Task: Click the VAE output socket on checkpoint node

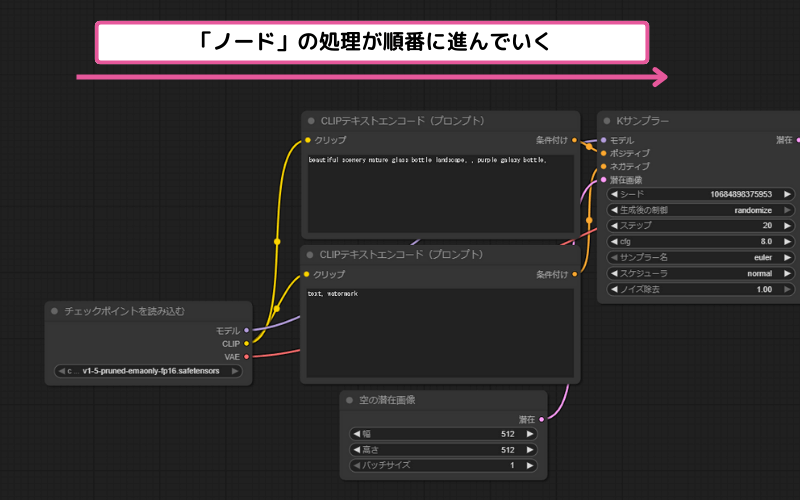Action: (246, 357)
